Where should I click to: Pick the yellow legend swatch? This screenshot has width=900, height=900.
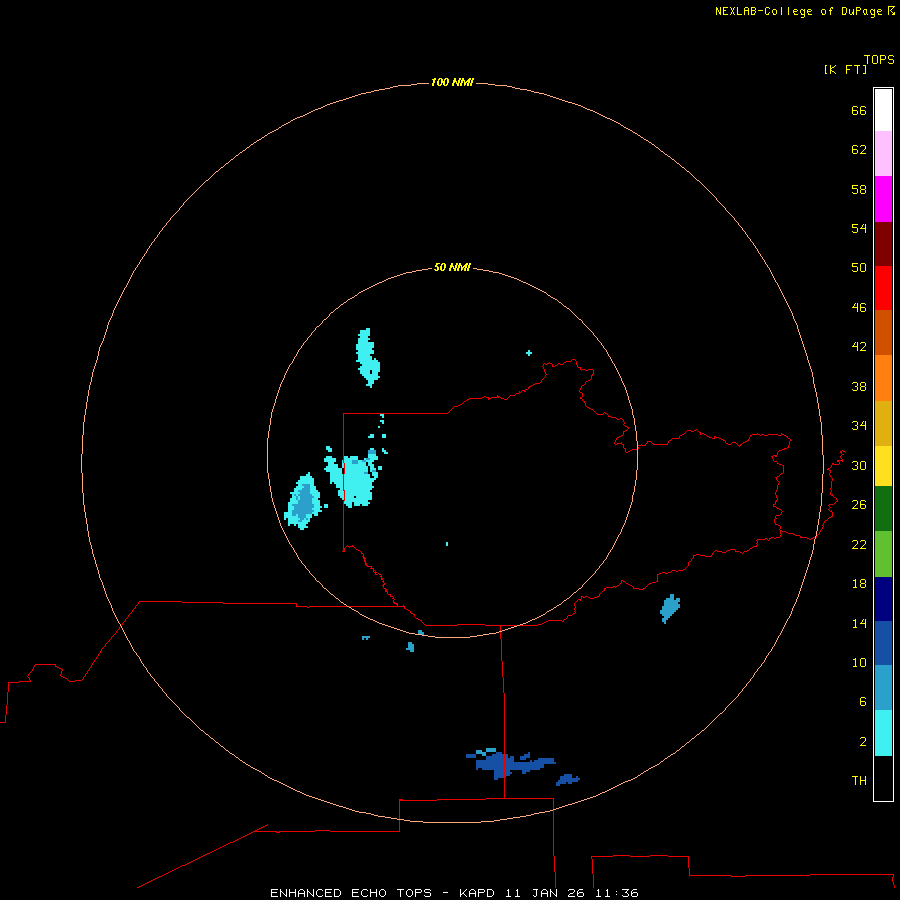883,466
